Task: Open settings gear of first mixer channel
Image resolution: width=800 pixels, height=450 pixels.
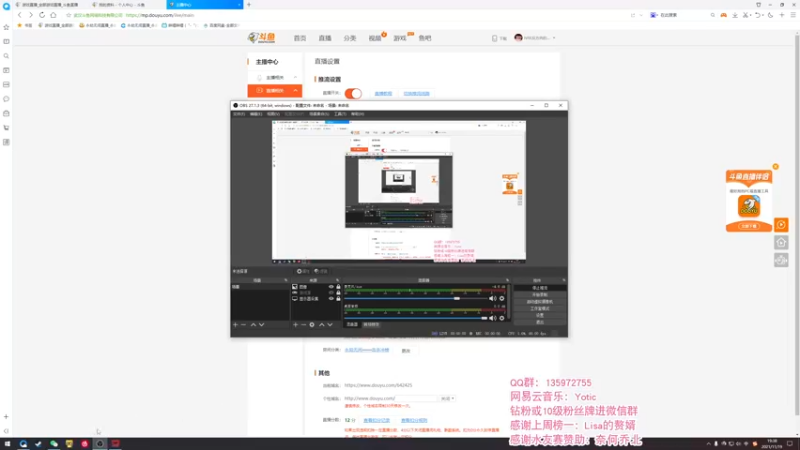Action: click(x=502, y=298)
